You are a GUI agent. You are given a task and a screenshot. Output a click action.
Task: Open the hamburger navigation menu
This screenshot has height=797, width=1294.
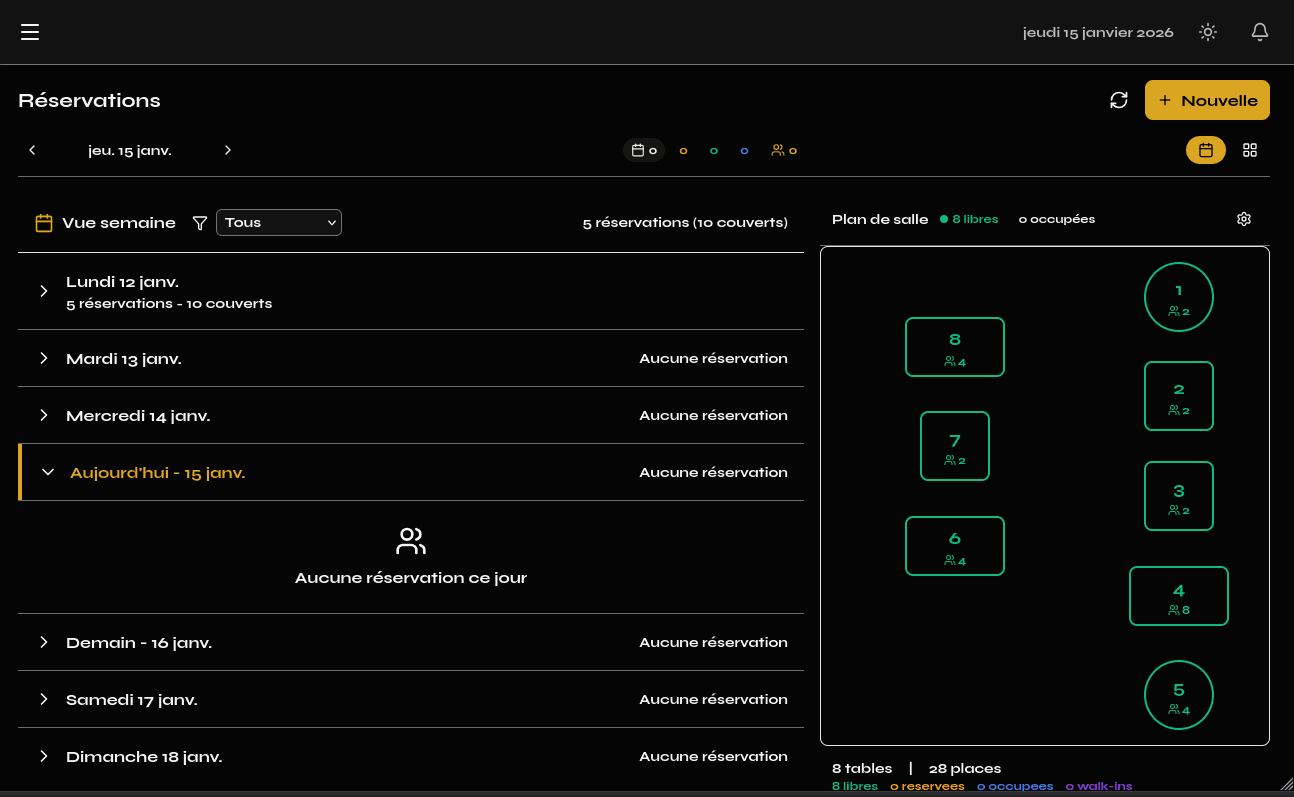(x=30, y=32)
